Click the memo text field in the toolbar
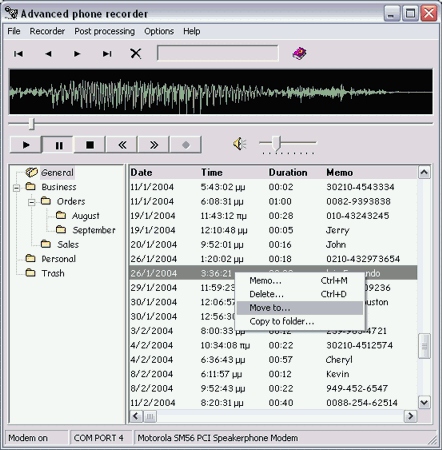442x450 pixels. [218, 53]
